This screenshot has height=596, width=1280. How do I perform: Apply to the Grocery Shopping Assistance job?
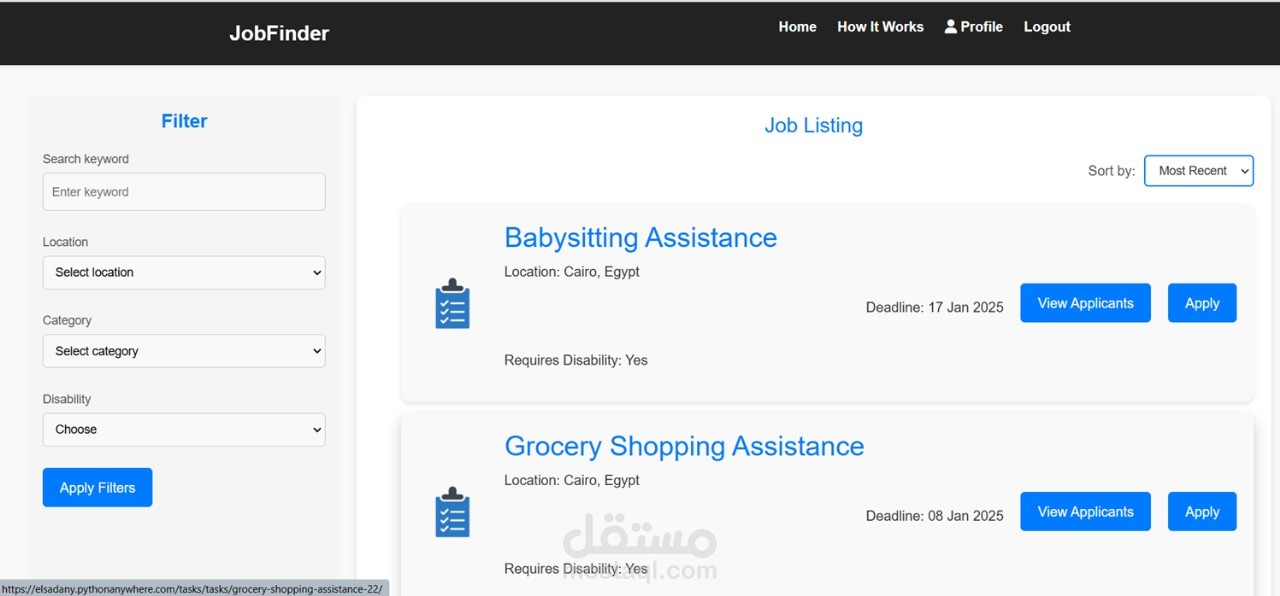[x=1202, y=511]
